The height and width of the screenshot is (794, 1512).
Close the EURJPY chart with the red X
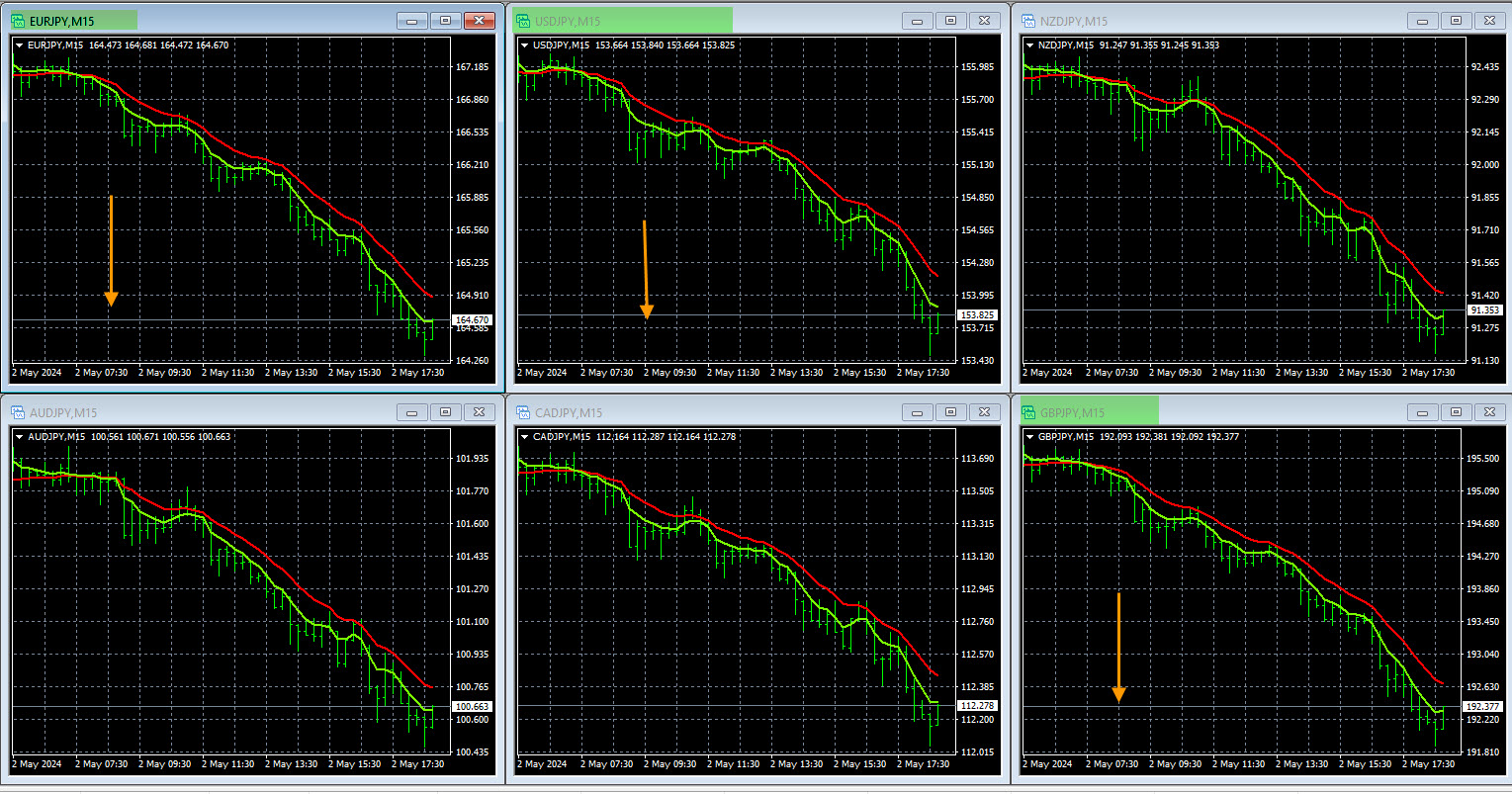(x=479, y=21)
